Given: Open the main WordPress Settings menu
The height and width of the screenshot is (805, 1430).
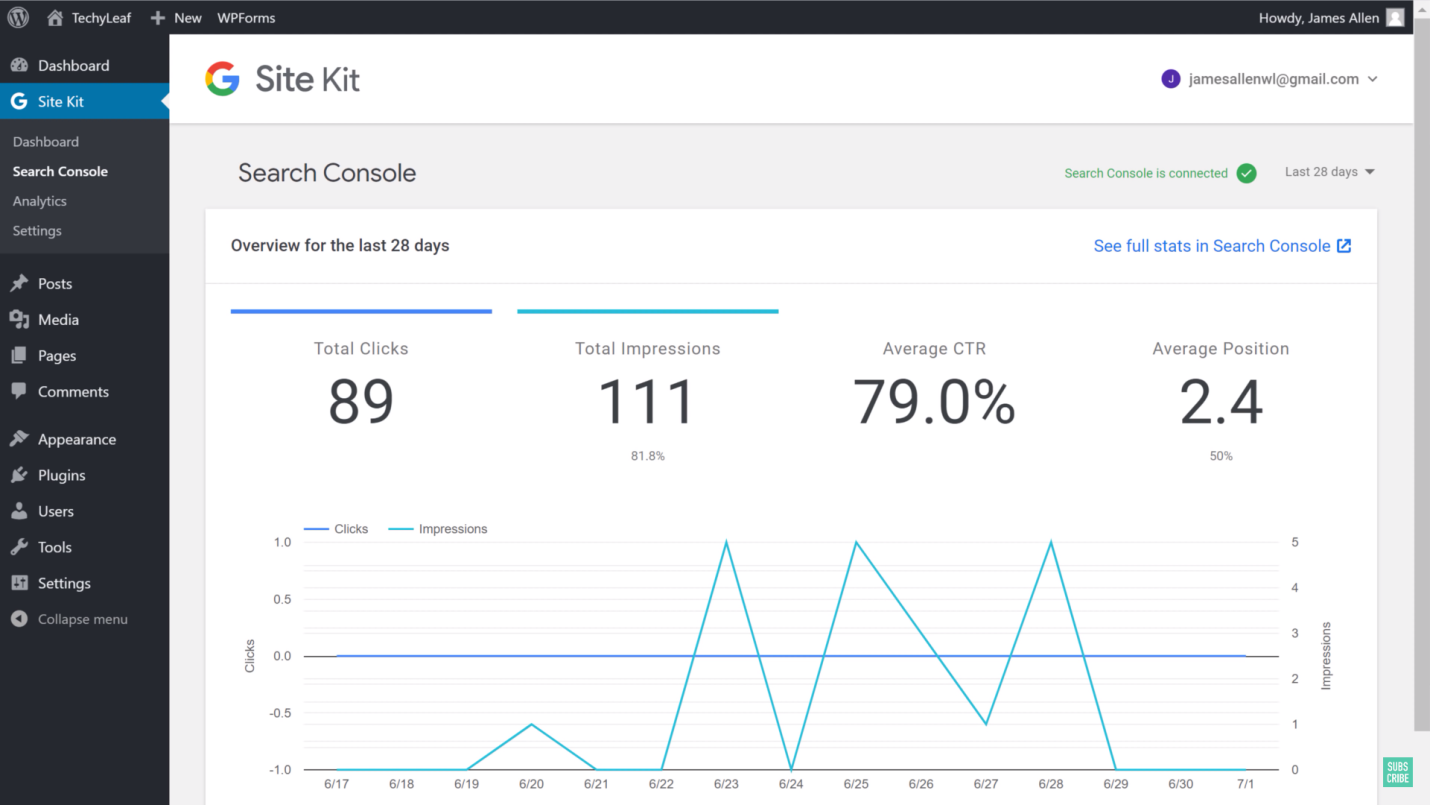Looking at the screenshot, I should [x=85, y=583].
